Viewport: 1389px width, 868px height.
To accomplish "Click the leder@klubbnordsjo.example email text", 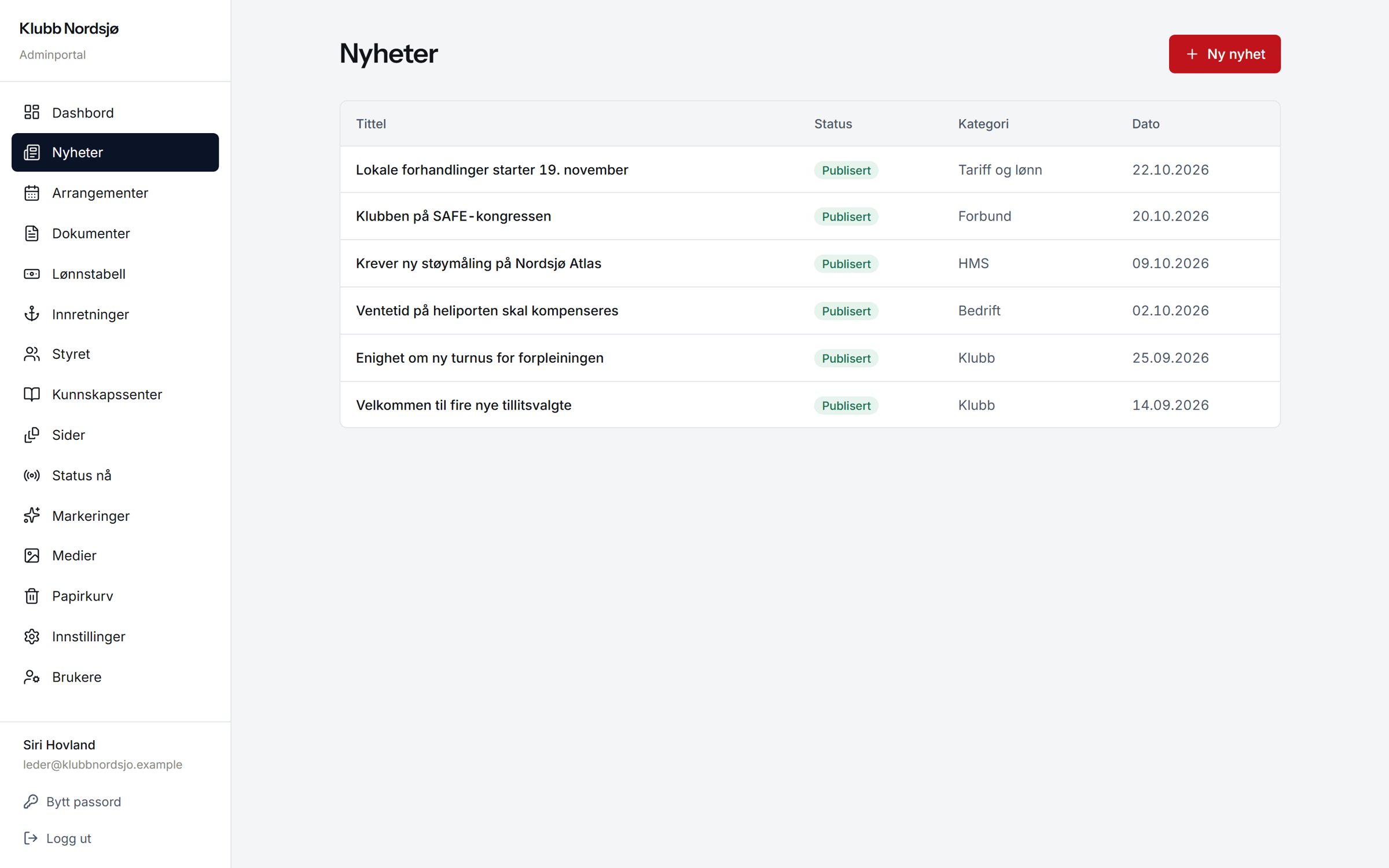I will click(x=102, y=764).
